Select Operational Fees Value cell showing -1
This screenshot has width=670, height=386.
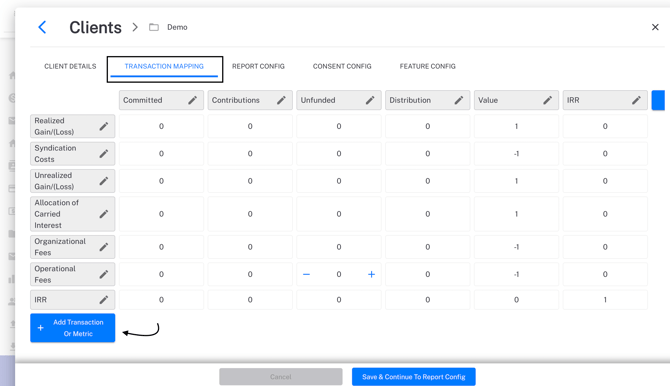(516, 274)
